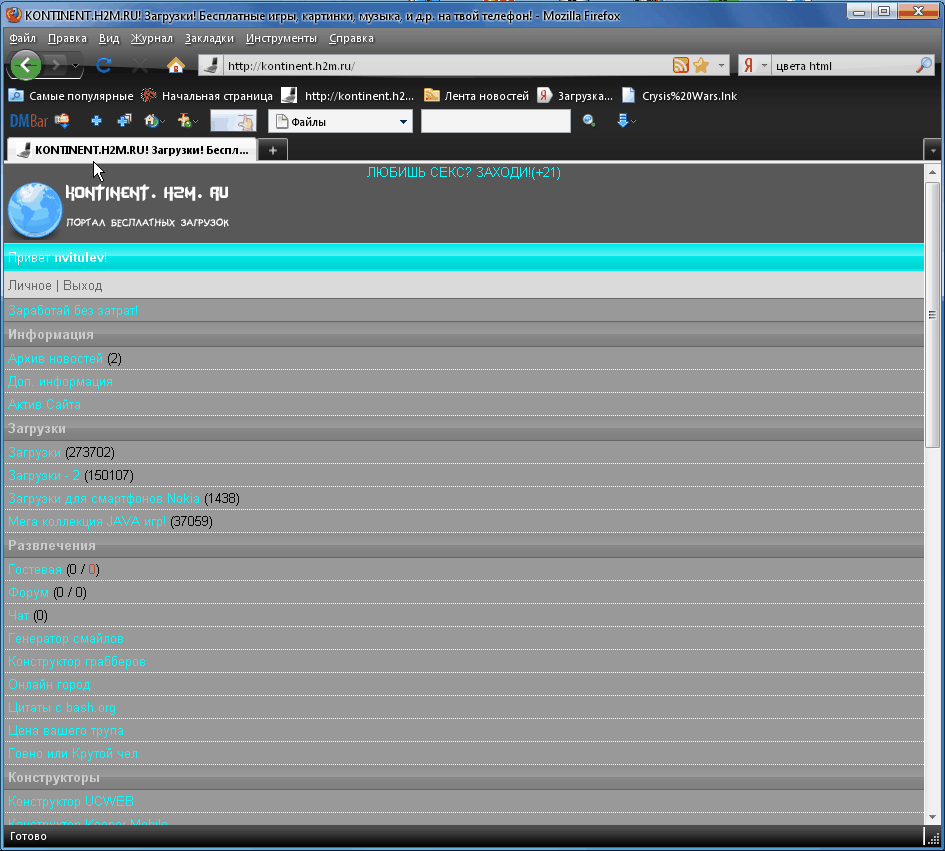Click the vertical scrollbar down arrow
Image resolution: width=945 pixels, height=851 pixels.
click(932, 817)
